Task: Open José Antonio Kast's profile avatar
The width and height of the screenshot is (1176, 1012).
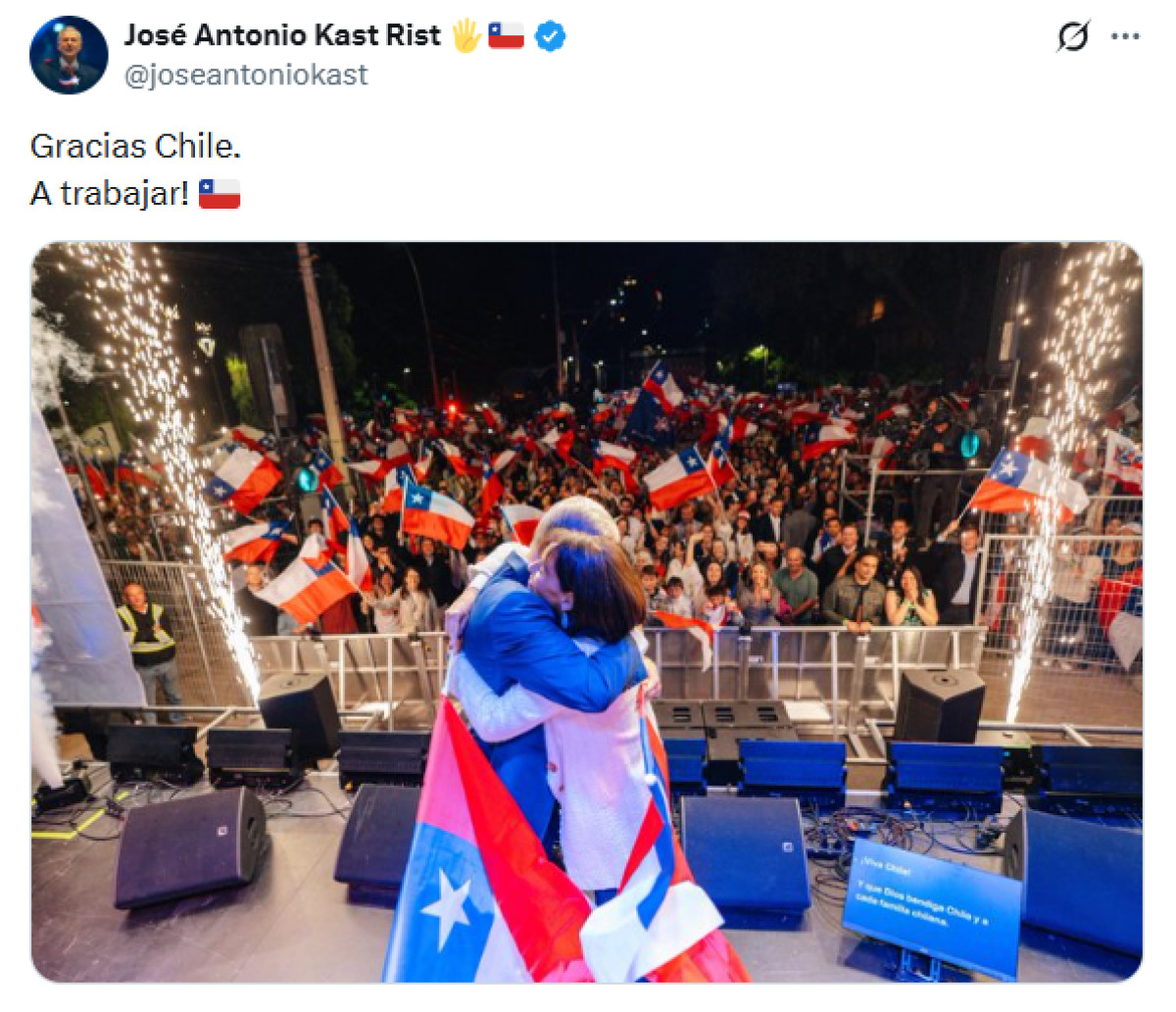Action: pyautogui.click(x=69, y=55)
